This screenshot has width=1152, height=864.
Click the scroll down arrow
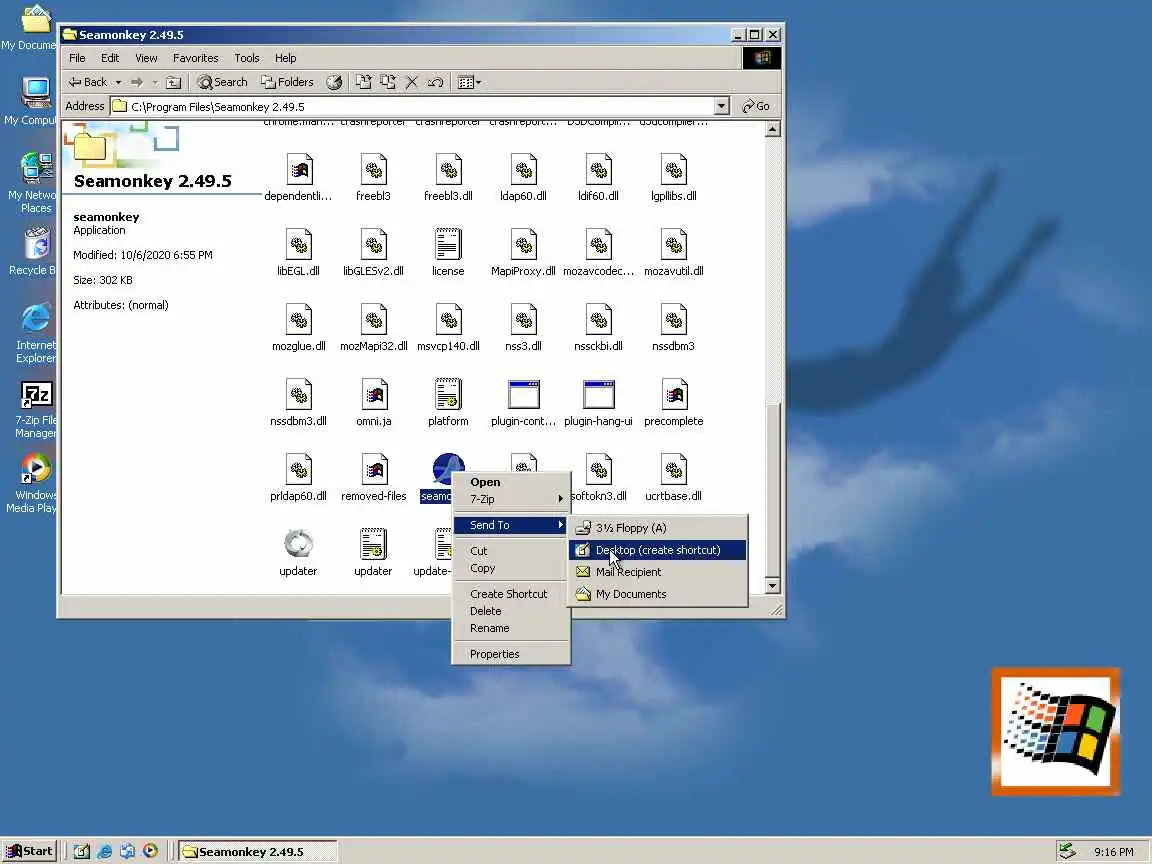pyautogui.click(x=772, y=586)
